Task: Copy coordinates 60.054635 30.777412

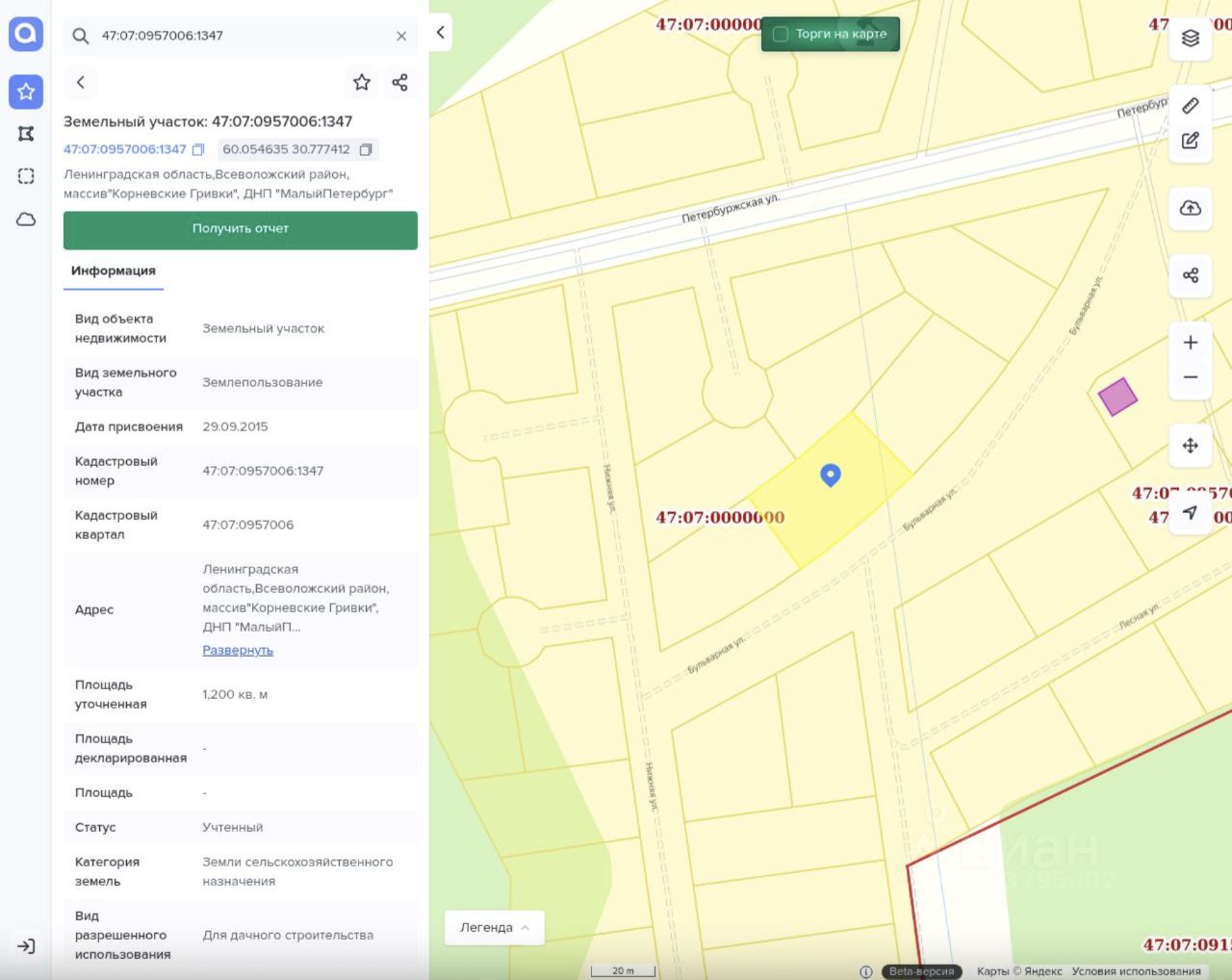Action: click(x=366, y=150)
